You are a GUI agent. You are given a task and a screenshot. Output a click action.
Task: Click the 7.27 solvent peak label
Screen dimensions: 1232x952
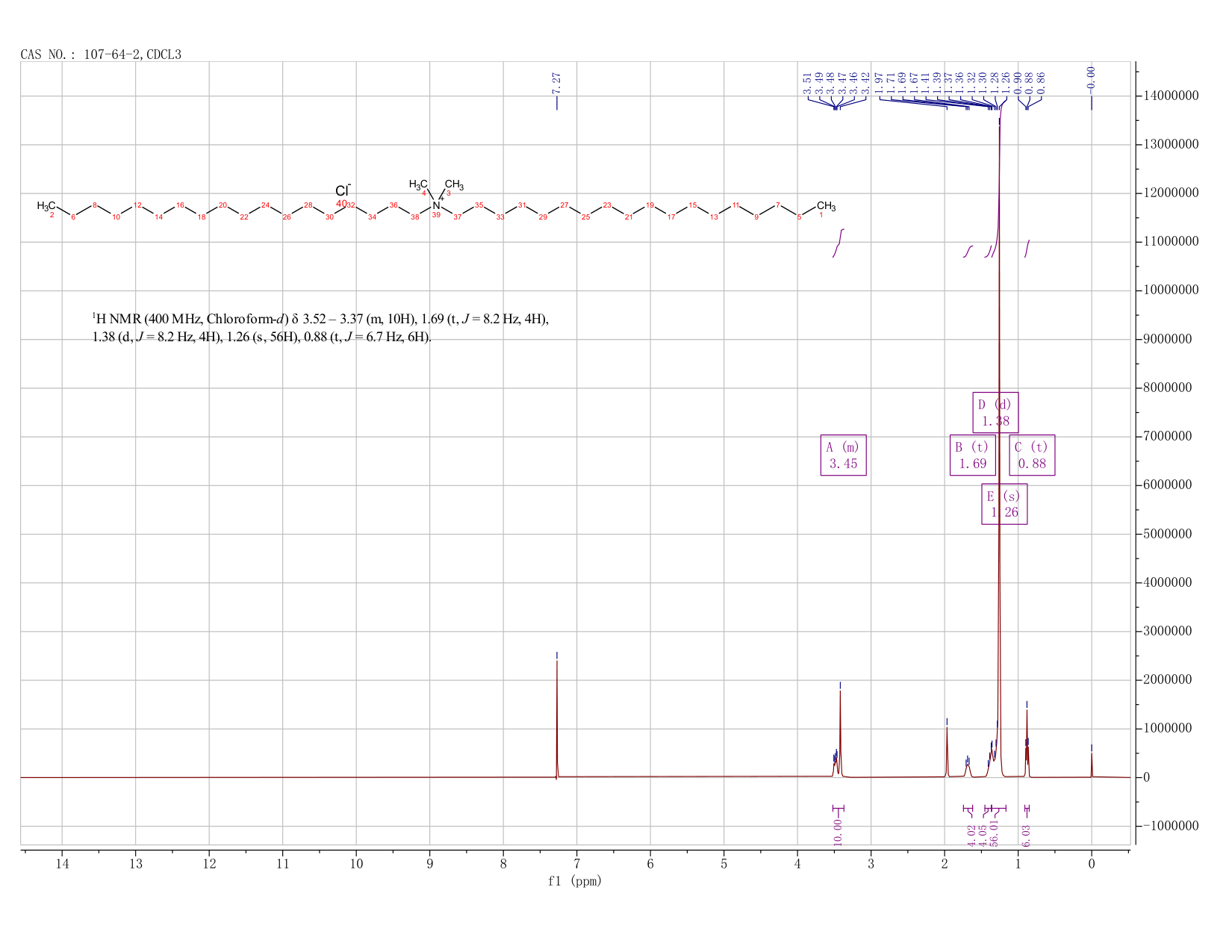[556, 83]
